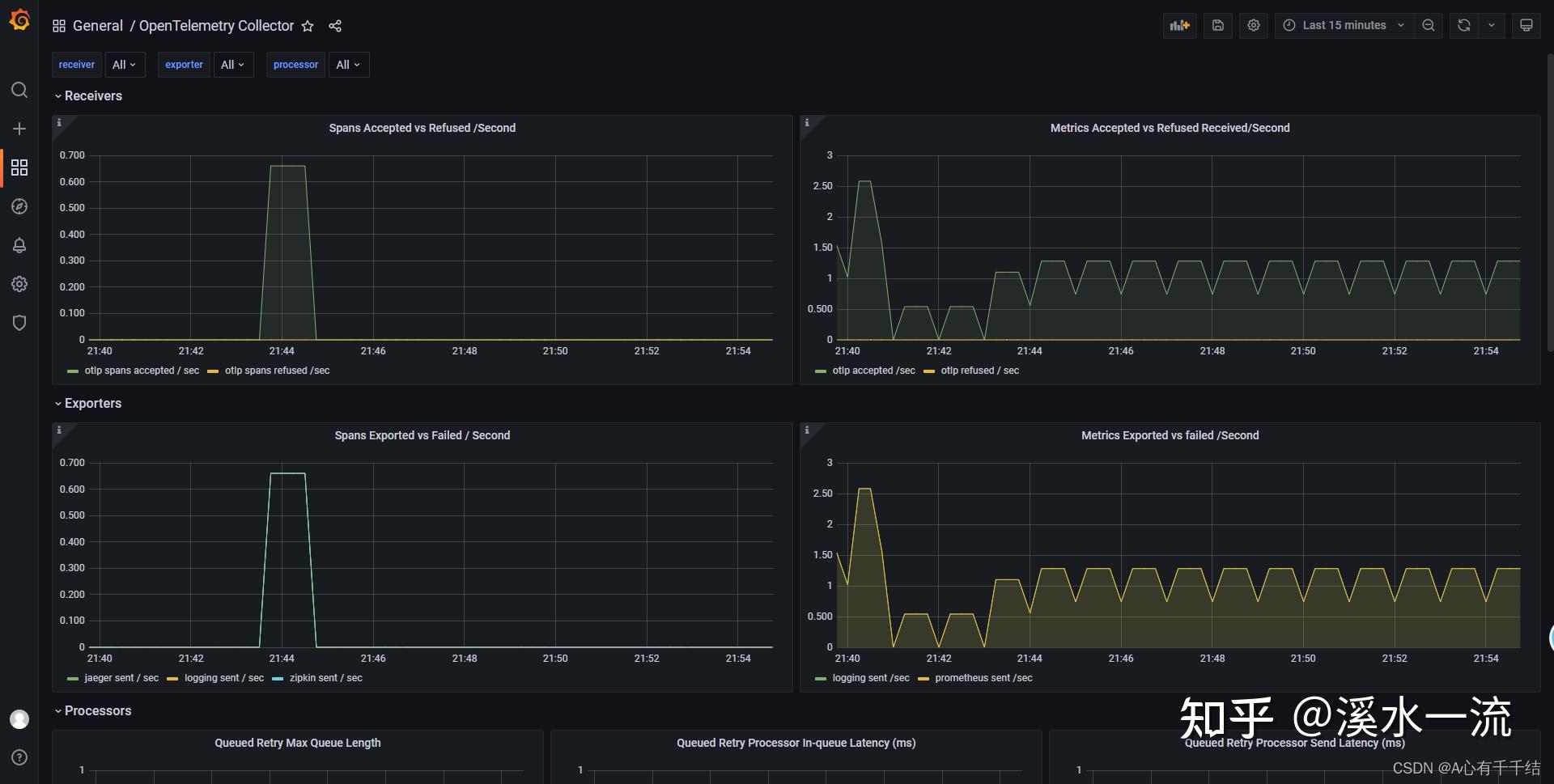This screenshot has width=1554, height=784.
Task: Open the user profile avatar at bottom left
Action: pos(19,718)
